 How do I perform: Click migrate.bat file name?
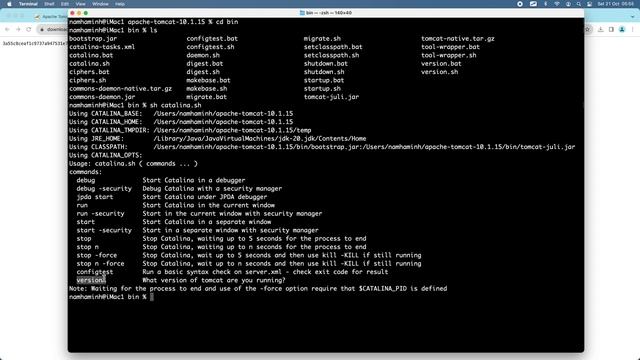(x=207, y=97)
